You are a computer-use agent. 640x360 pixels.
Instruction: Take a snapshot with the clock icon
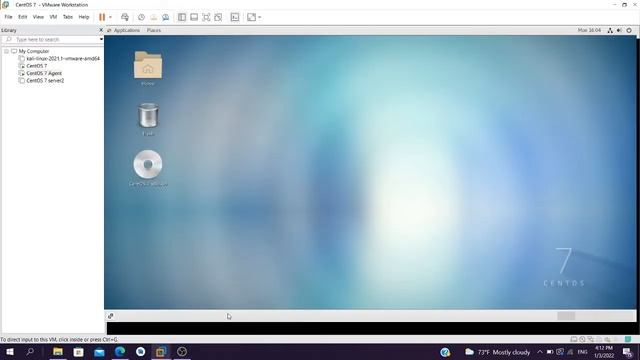pos(141,17)
